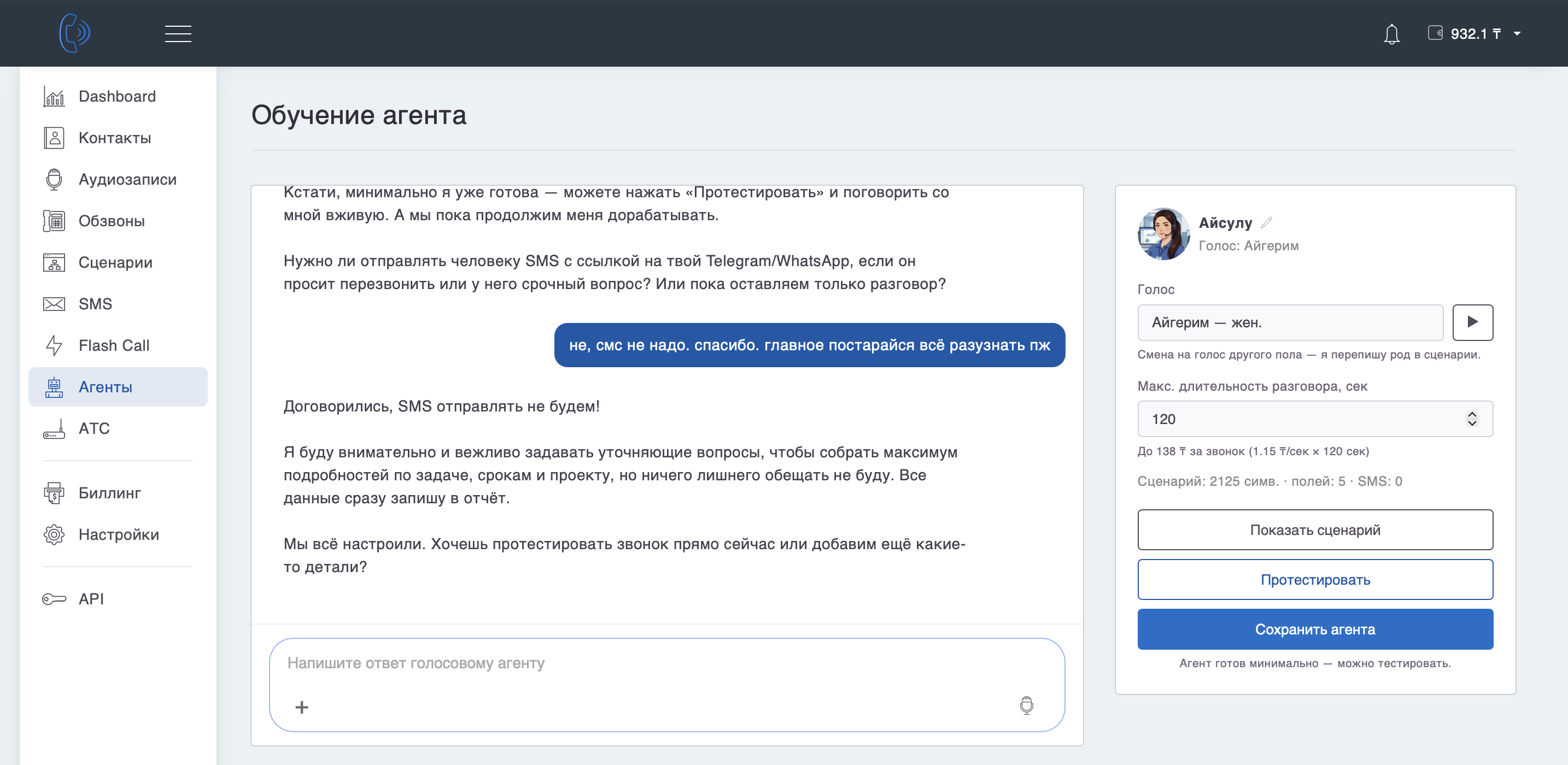Click 932.1 ₸ balance amount
Screen dimensions: 1568x765
pos(1476,34)
